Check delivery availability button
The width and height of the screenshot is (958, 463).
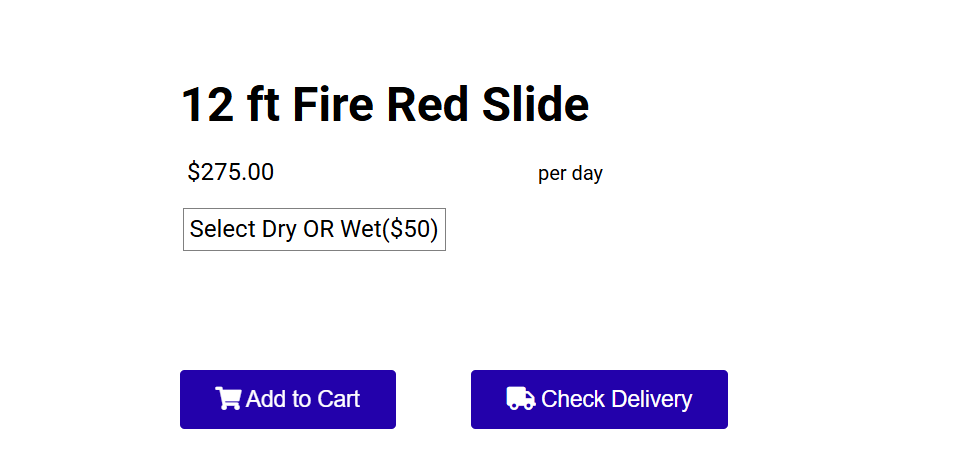[x=599, y=399]
